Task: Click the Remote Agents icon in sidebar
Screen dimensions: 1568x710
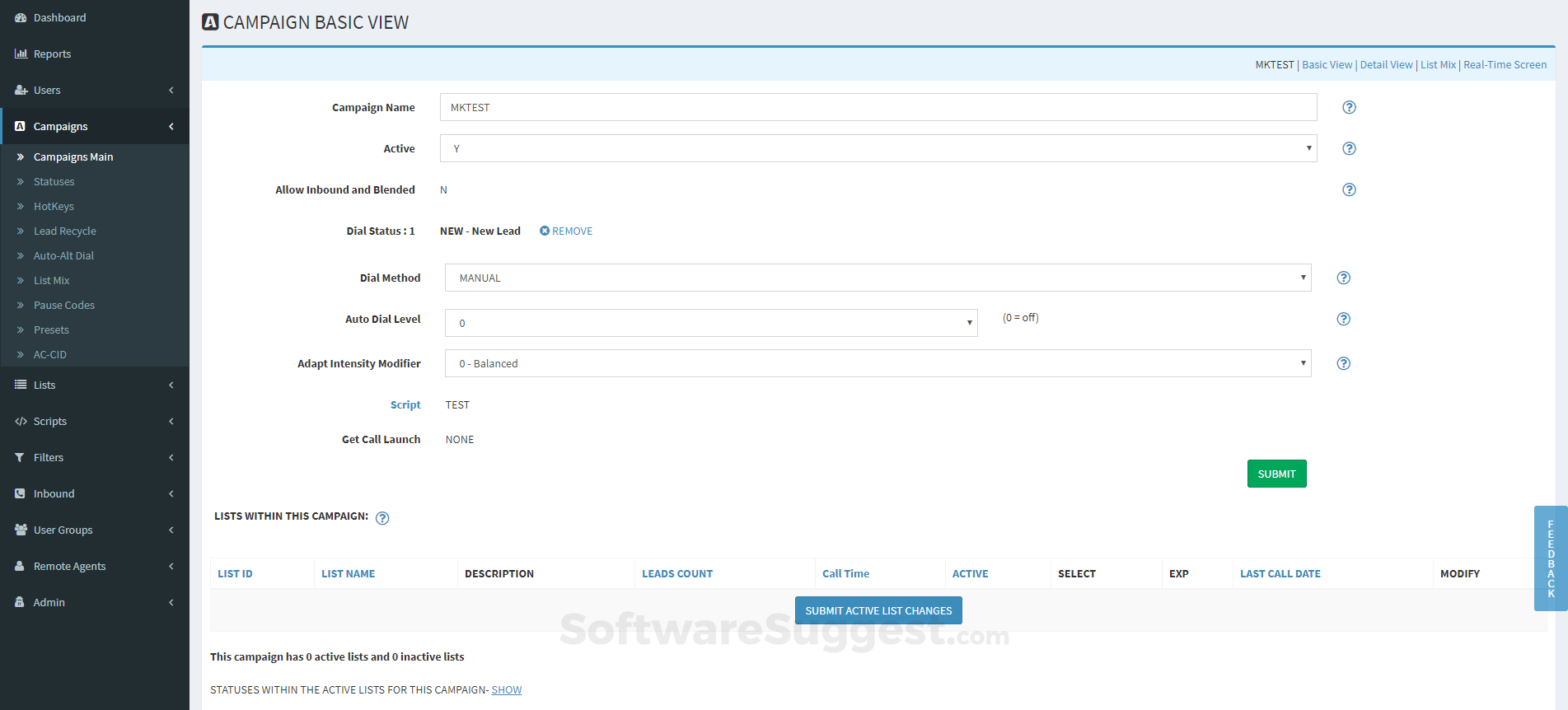Action: tap(20, 566)
